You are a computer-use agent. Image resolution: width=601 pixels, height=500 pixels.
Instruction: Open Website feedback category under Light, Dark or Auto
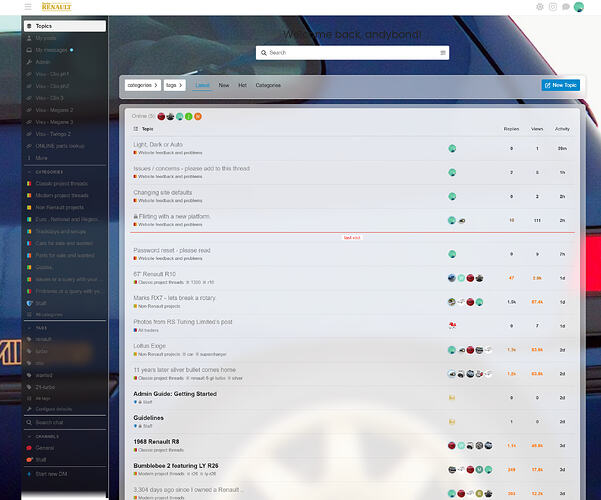(168, 153)
